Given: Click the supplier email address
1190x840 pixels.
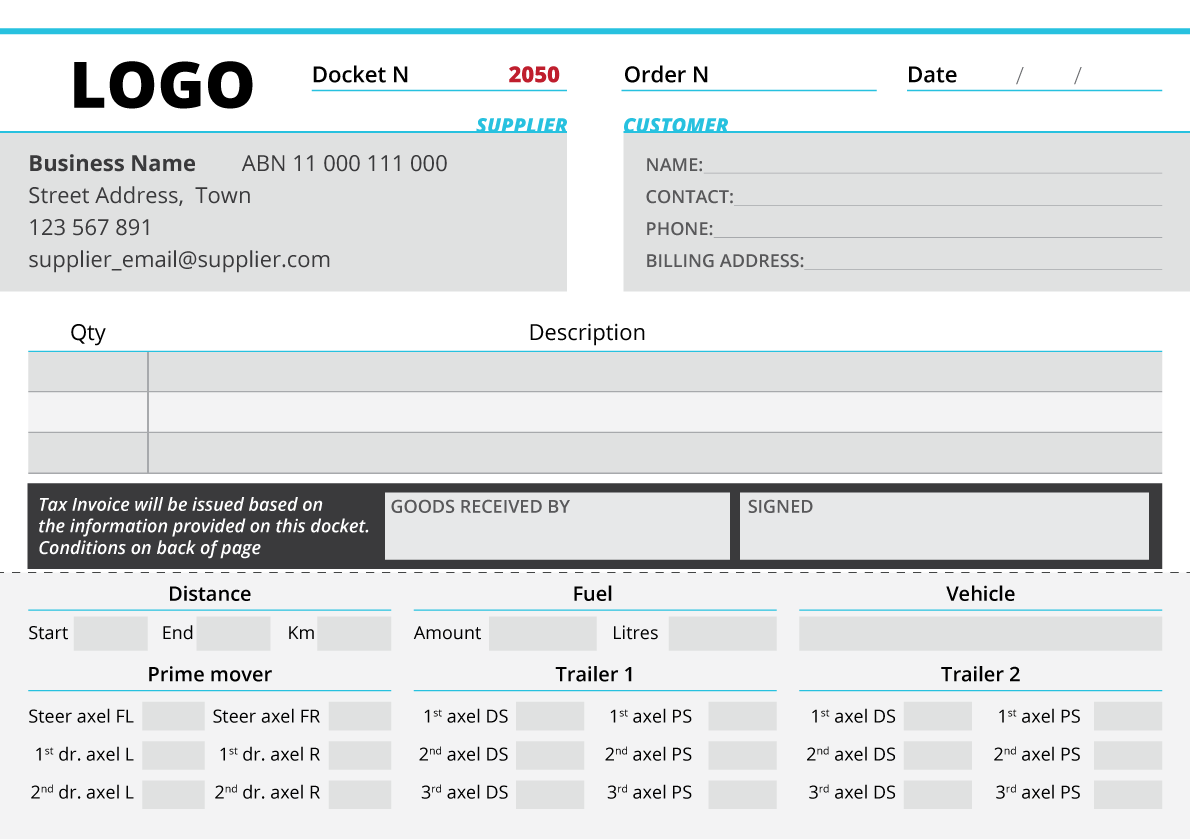Looking at the screenshot, I should 179,260.
